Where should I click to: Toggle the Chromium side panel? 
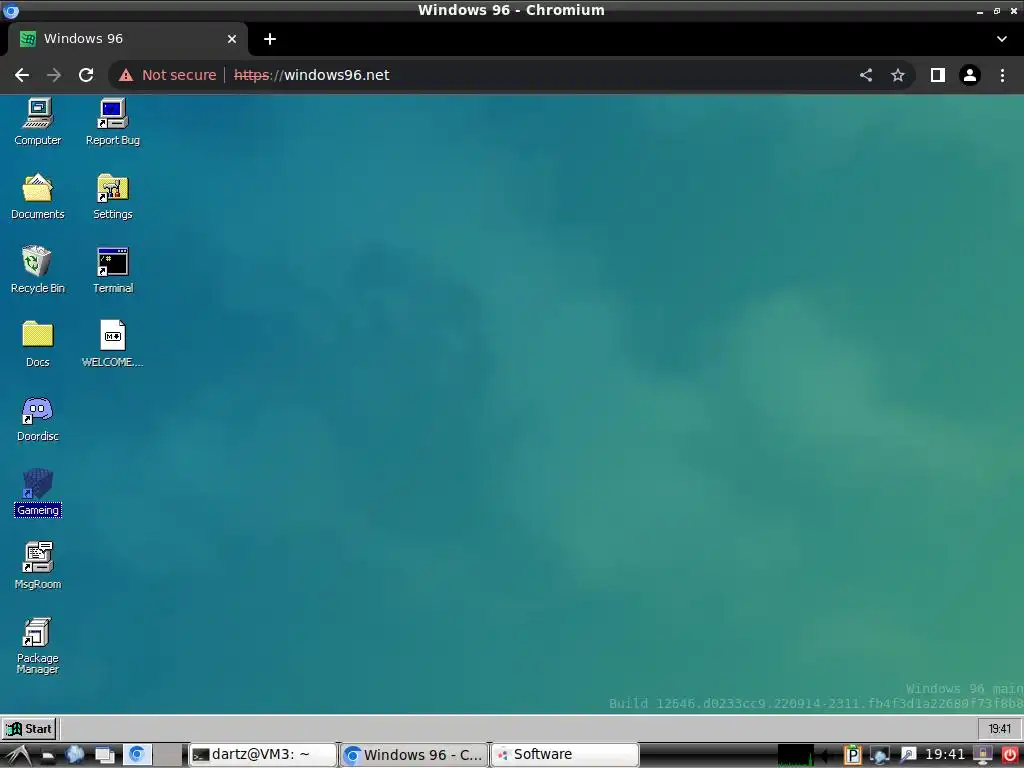coord(938,75)
